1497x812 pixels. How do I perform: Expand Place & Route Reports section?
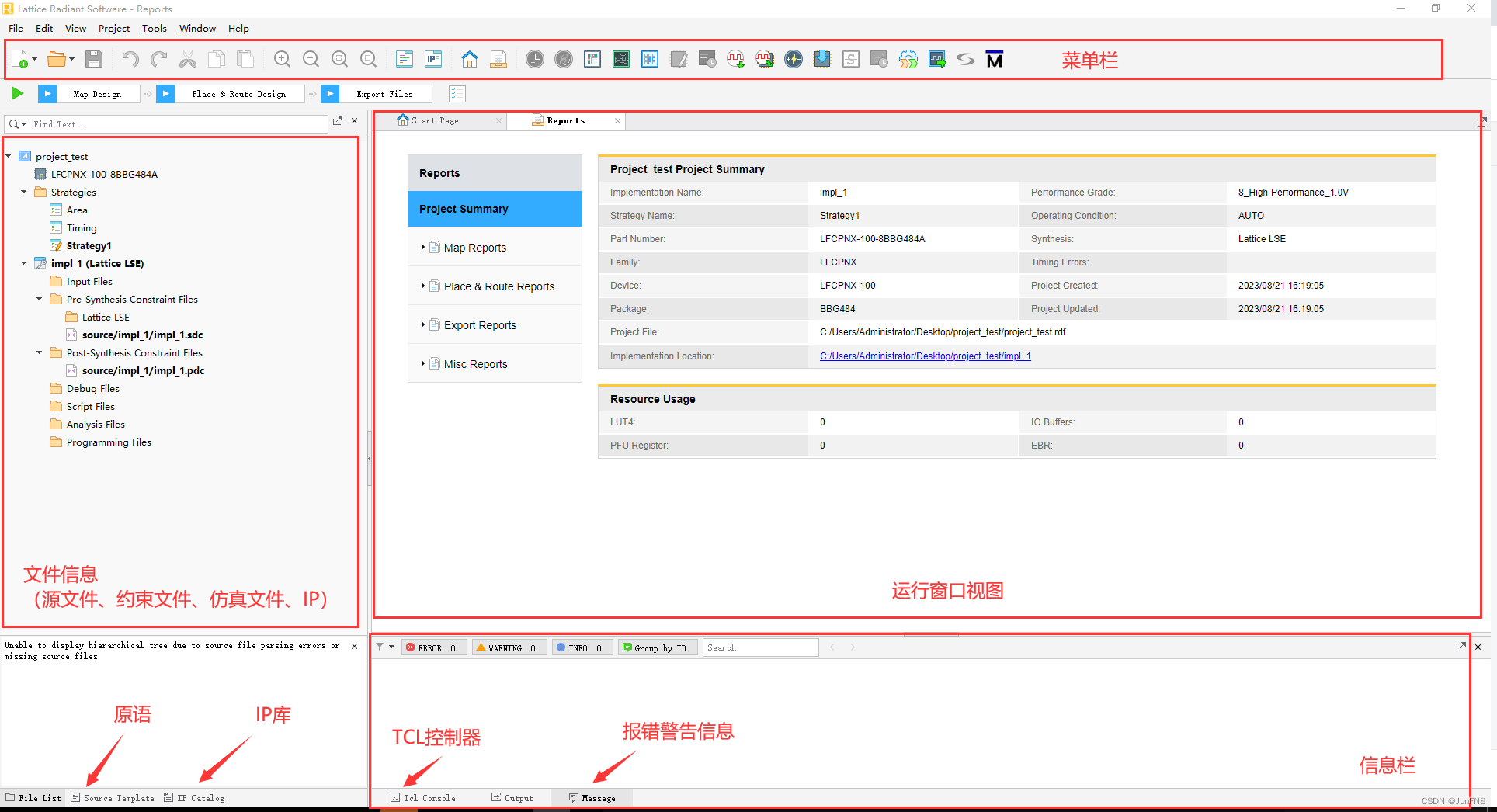[422, 286]
